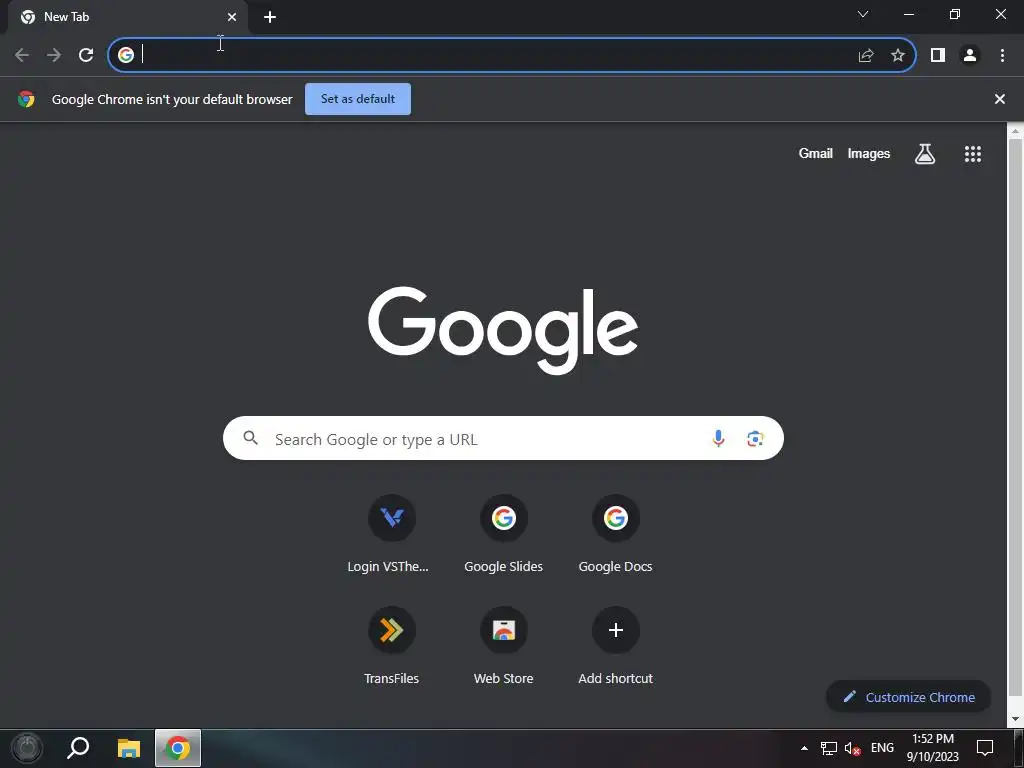Open the Google Slides shortcut
This screenshot has width=1024, height=768.
(x=504, y=536)
